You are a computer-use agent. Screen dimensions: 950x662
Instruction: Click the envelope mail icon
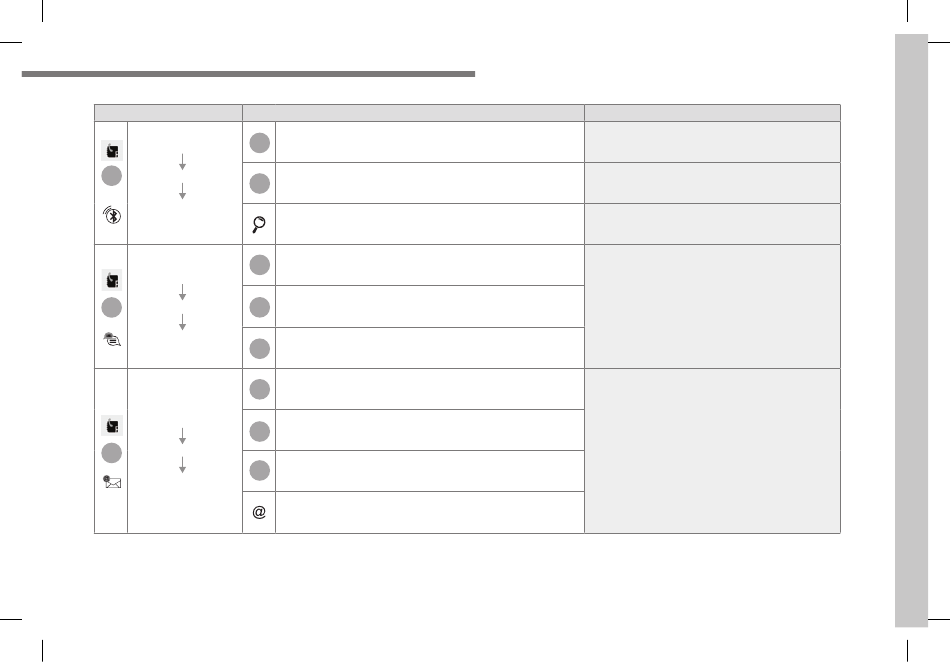[111, 483]
